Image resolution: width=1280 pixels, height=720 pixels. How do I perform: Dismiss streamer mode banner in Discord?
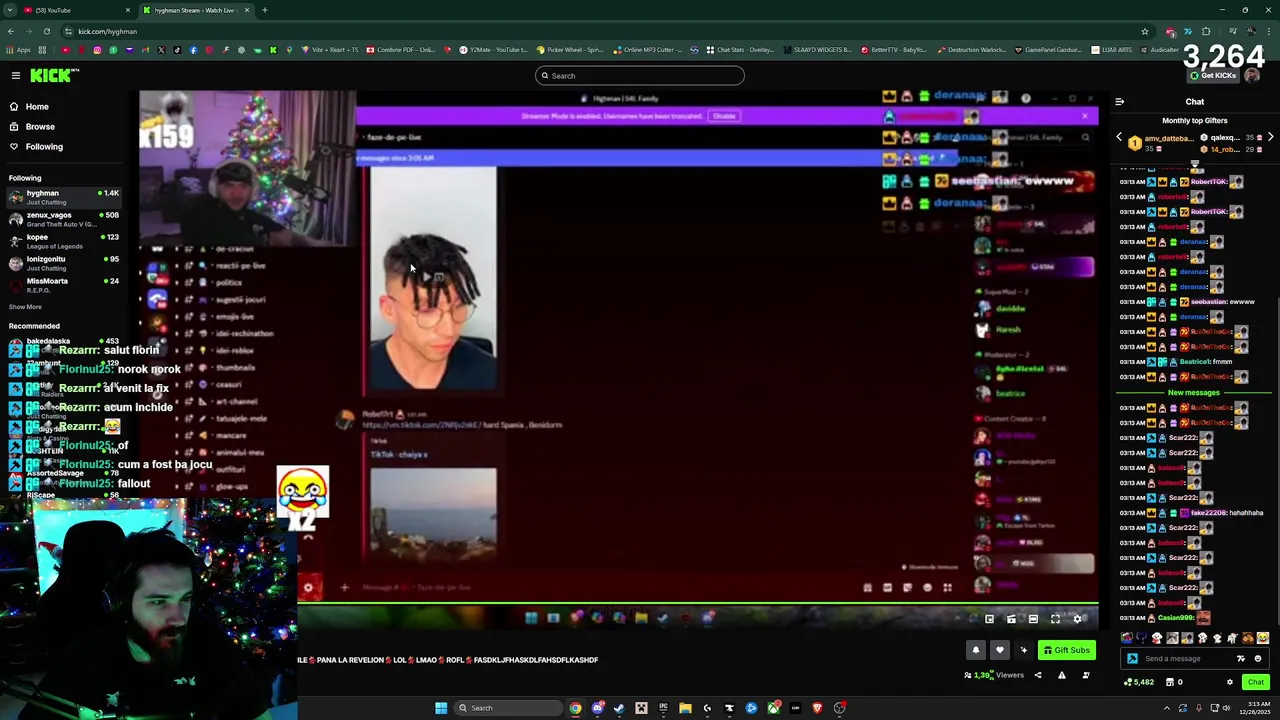point(1084,116)
